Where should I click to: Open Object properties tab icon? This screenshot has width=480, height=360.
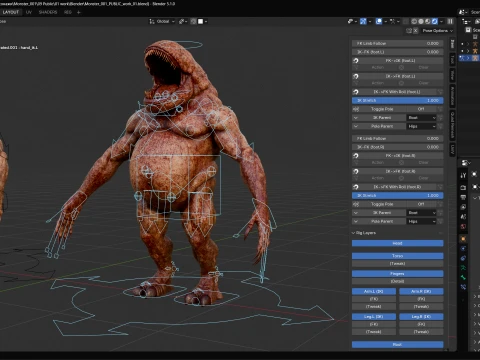pyautogui.click(x=463, y=239)
